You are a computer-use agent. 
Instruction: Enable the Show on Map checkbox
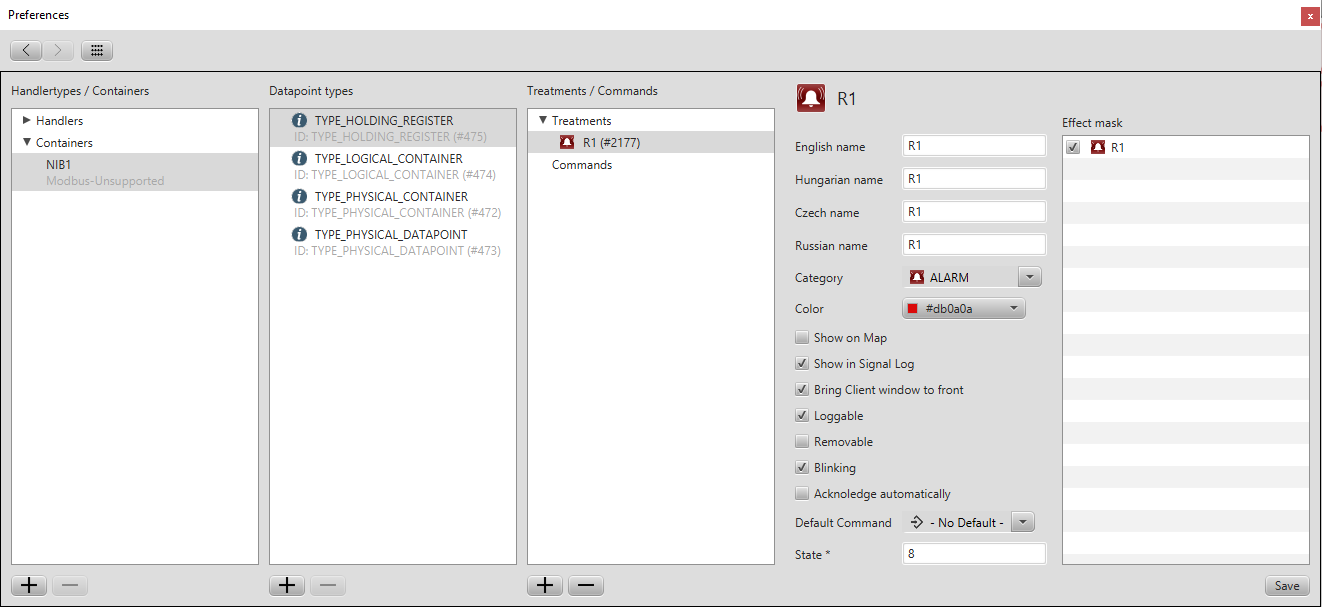point(802,338)
